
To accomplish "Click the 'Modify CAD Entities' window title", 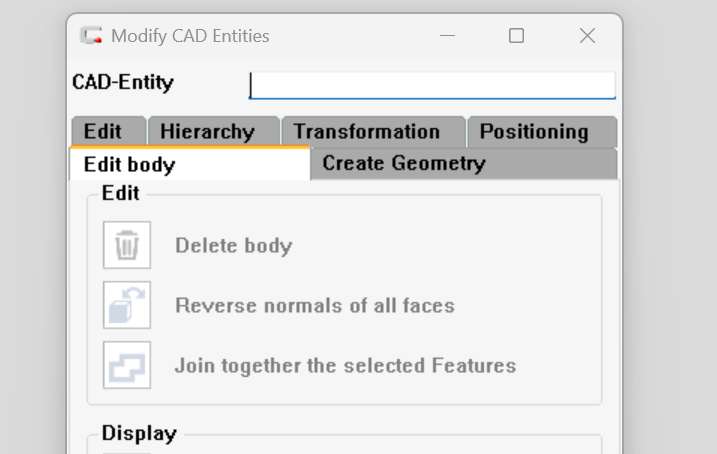I will (190, 36).
